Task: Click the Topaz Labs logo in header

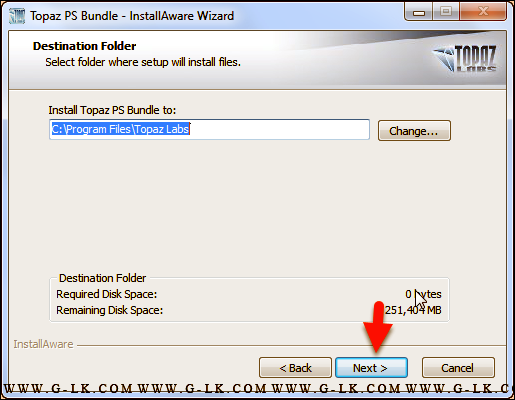Action: pyautogui.click(x=465, y=58)
